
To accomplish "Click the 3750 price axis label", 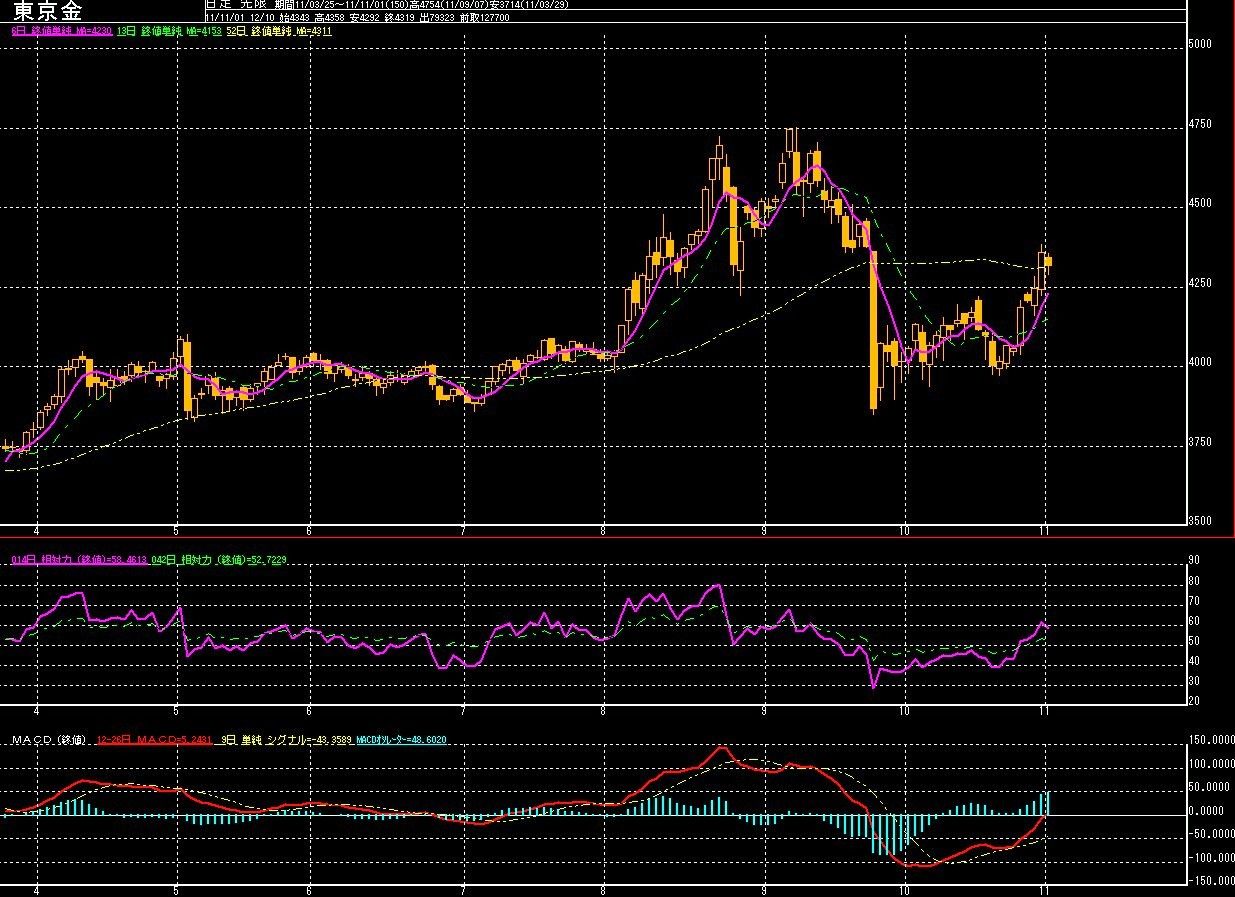I will tap(1202, 442).
